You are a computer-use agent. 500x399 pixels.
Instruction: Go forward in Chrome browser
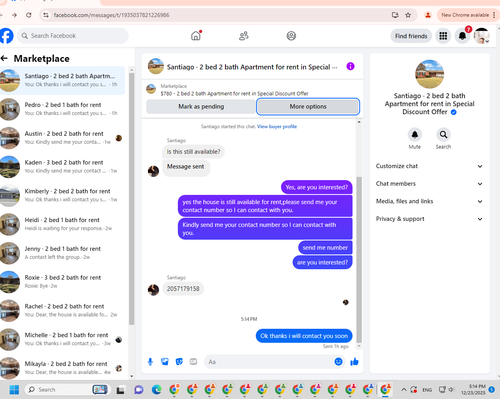pos(14,15)
